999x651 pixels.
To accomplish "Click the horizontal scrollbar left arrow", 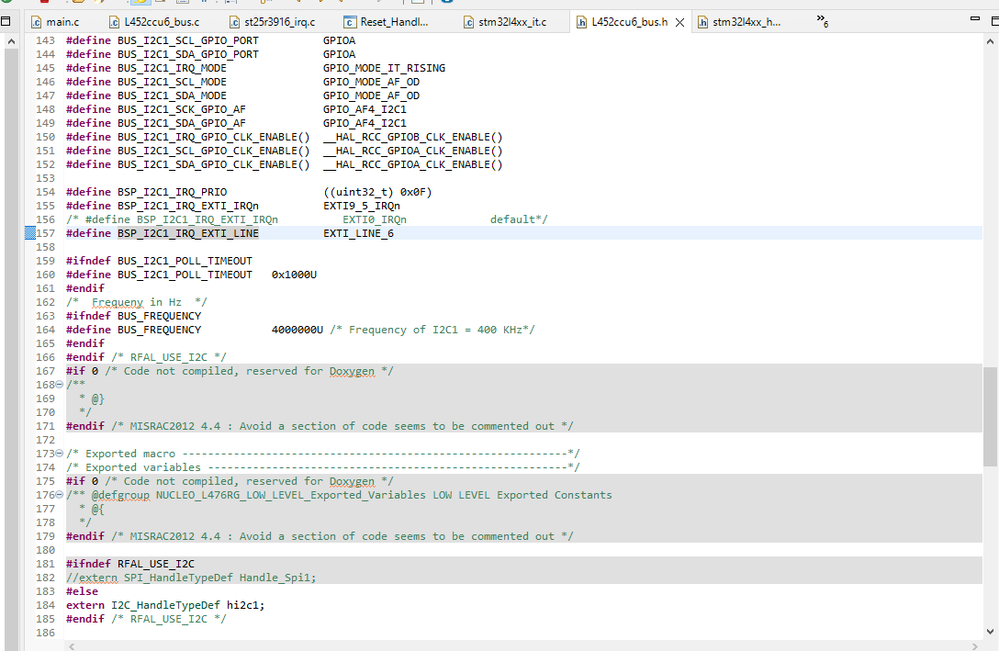I will point(71,646).
